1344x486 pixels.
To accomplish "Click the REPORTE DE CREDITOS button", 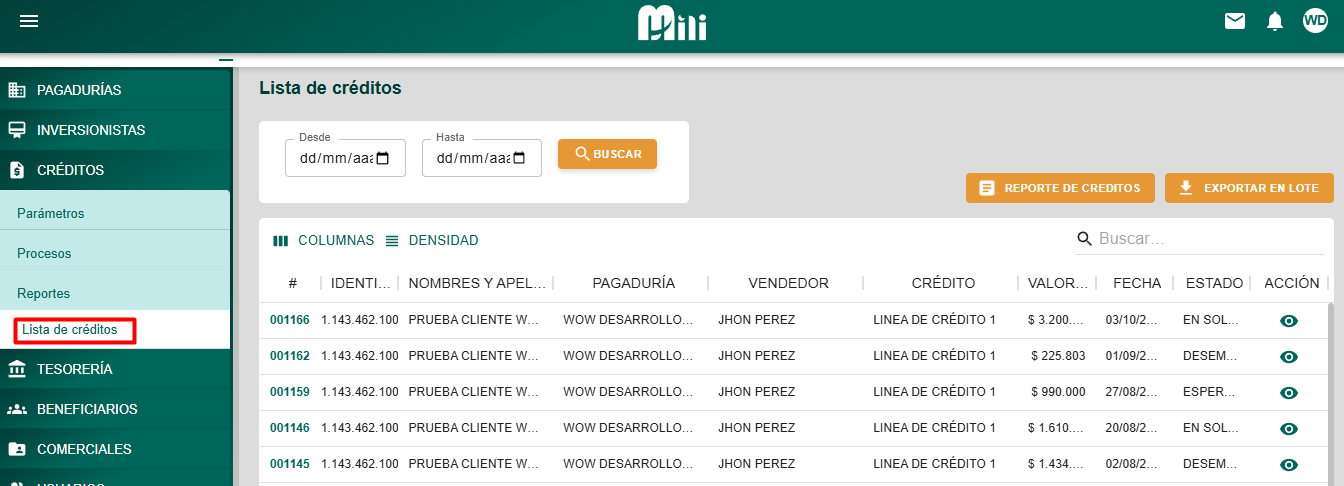I will point(1059,188).
